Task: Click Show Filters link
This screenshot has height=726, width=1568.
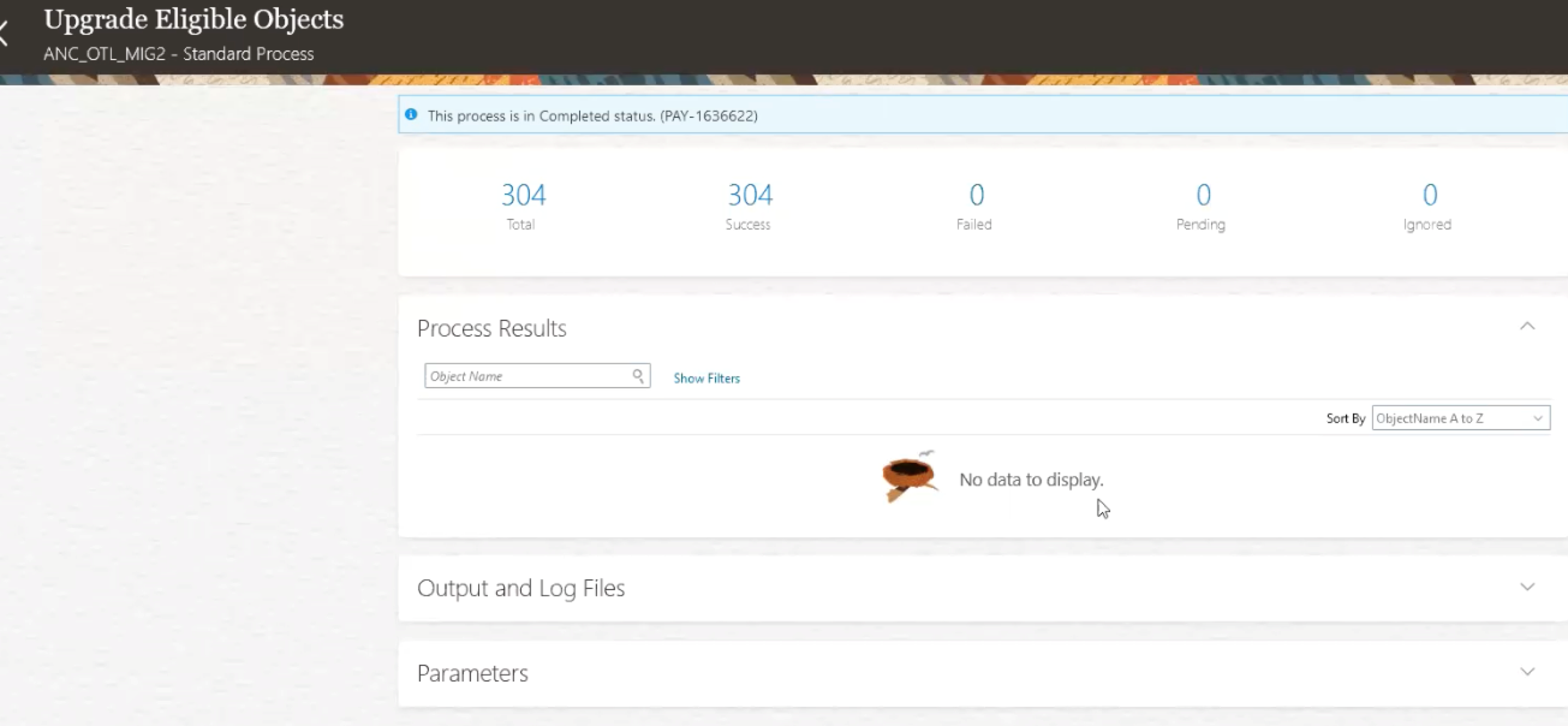Action: pos(706,378)
